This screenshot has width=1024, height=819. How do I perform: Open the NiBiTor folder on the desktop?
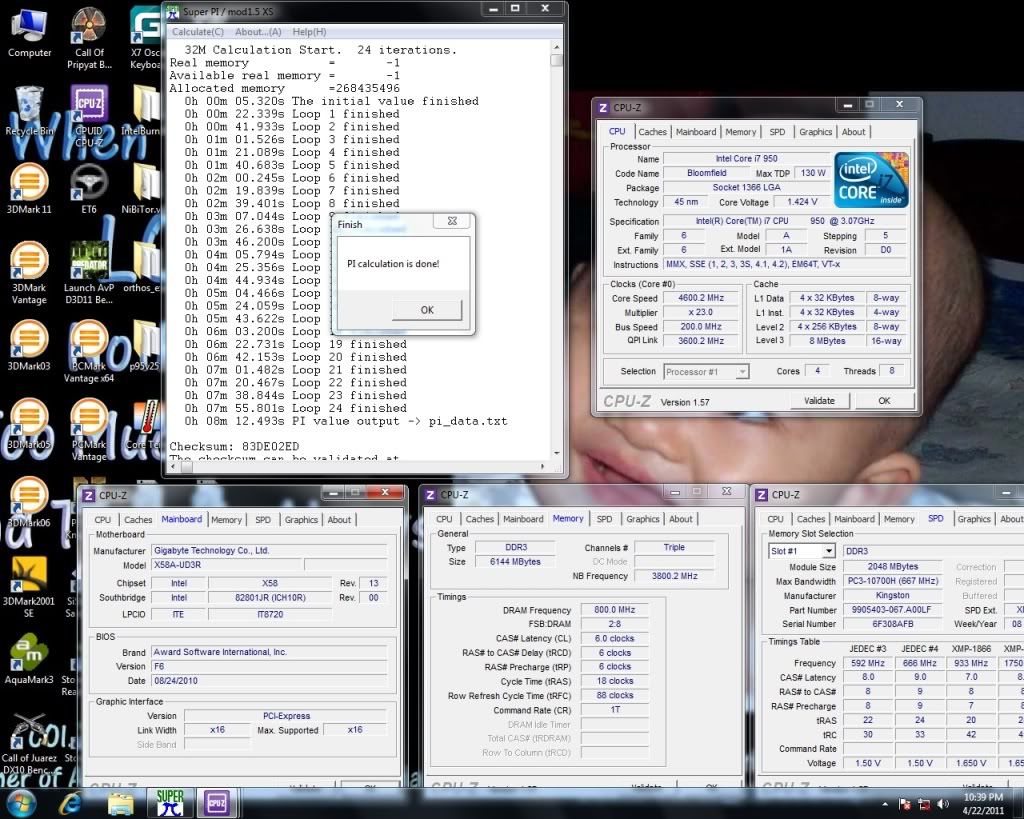point(142,189)
